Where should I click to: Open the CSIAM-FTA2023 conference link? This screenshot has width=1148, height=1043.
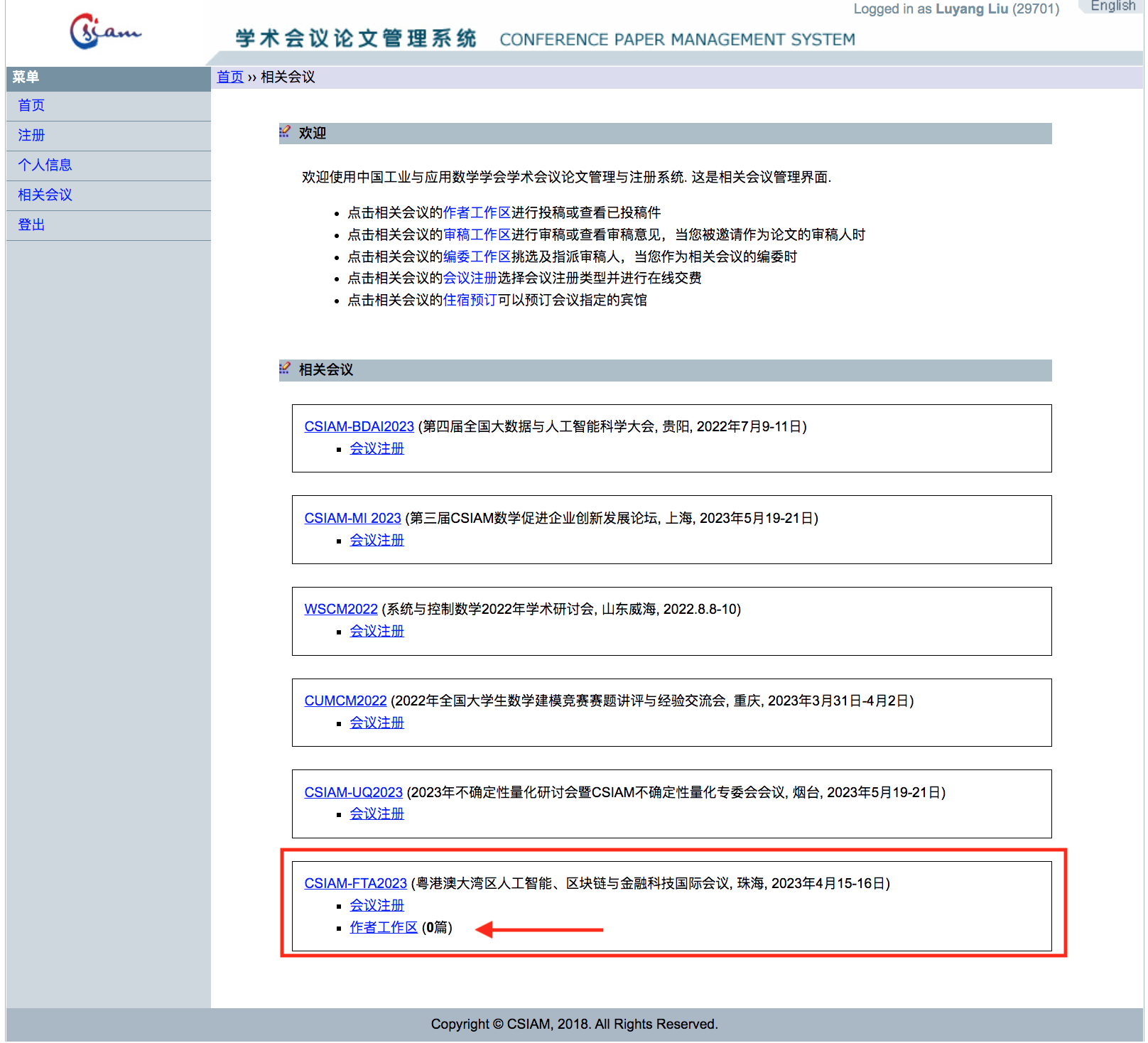pos(355,884)
